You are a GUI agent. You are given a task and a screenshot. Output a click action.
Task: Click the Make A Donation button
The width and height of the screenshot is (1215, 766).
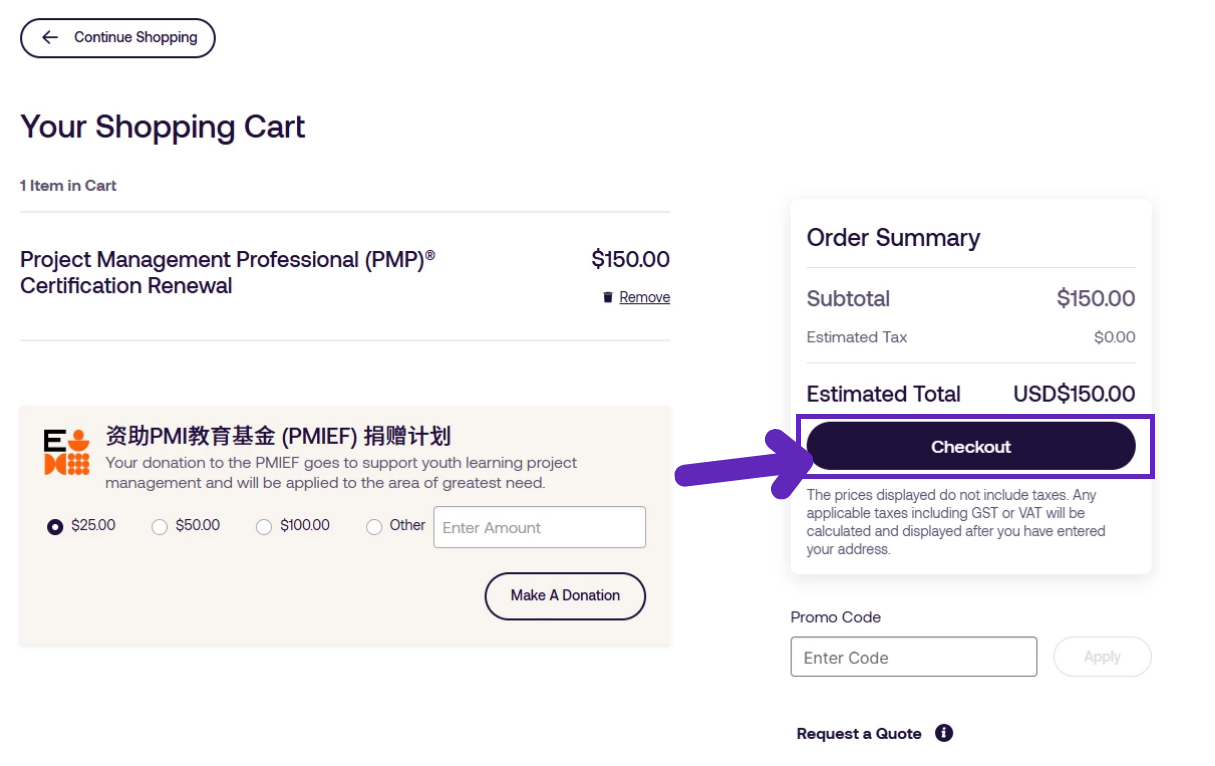pyautogui.click(x=565, y=595)
